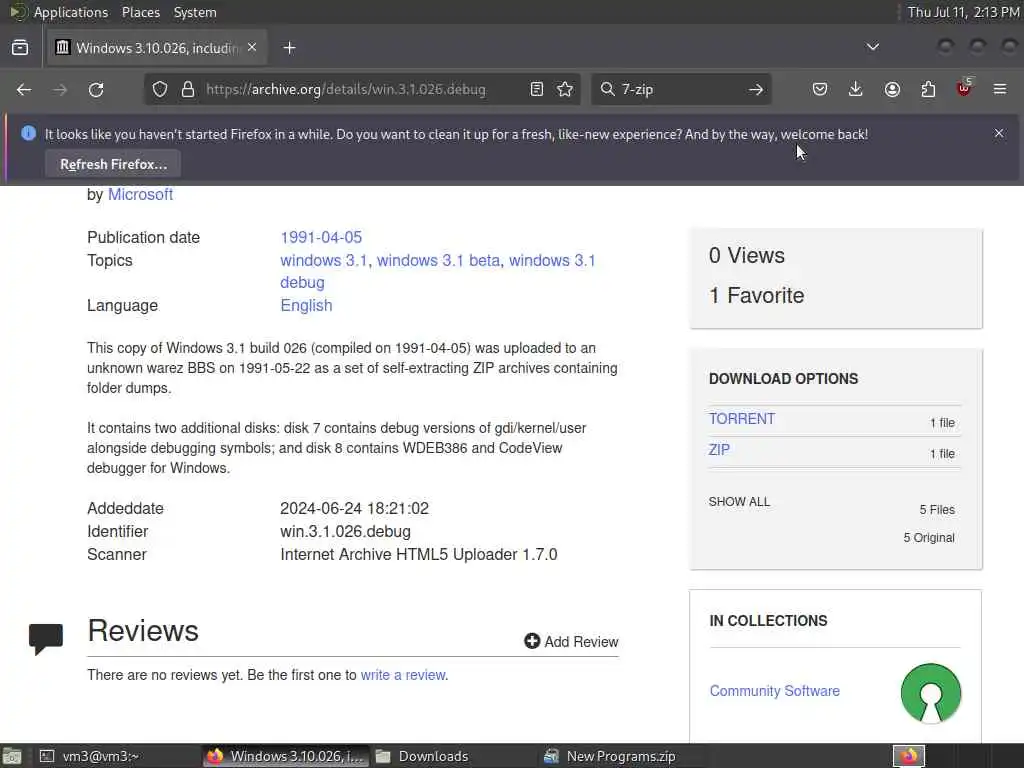The height and width of the screenshot is (768, 1024).
Task: Open the Microsoft creator link
Action: pos(140,195)
